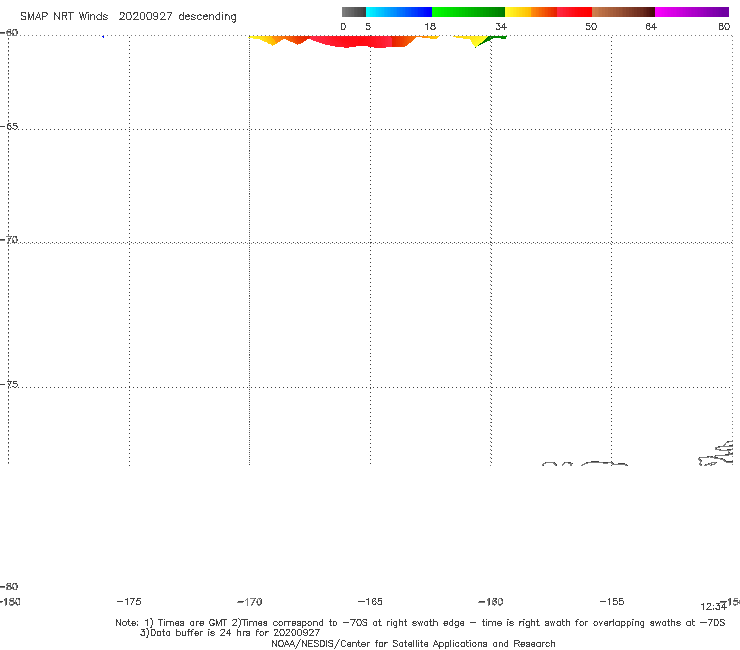Click the note '3)Data buffer is 24 hrs'
The width and height of the screenshot is (740, 650).
230,633
